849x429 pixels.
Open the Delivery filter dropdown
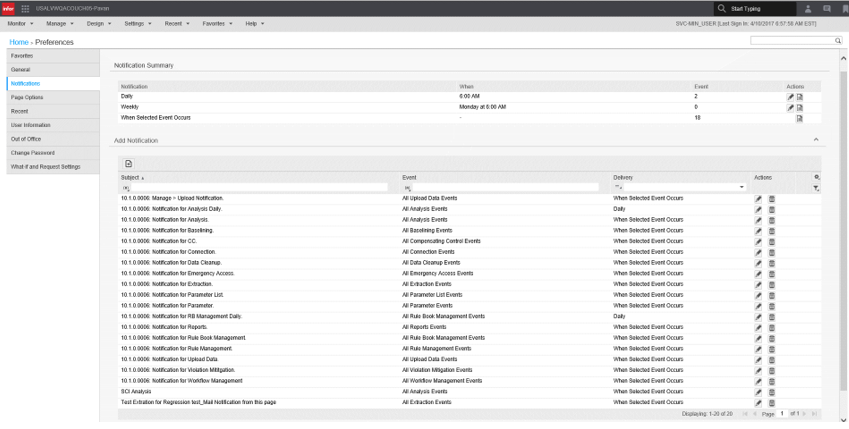(741, 187)
